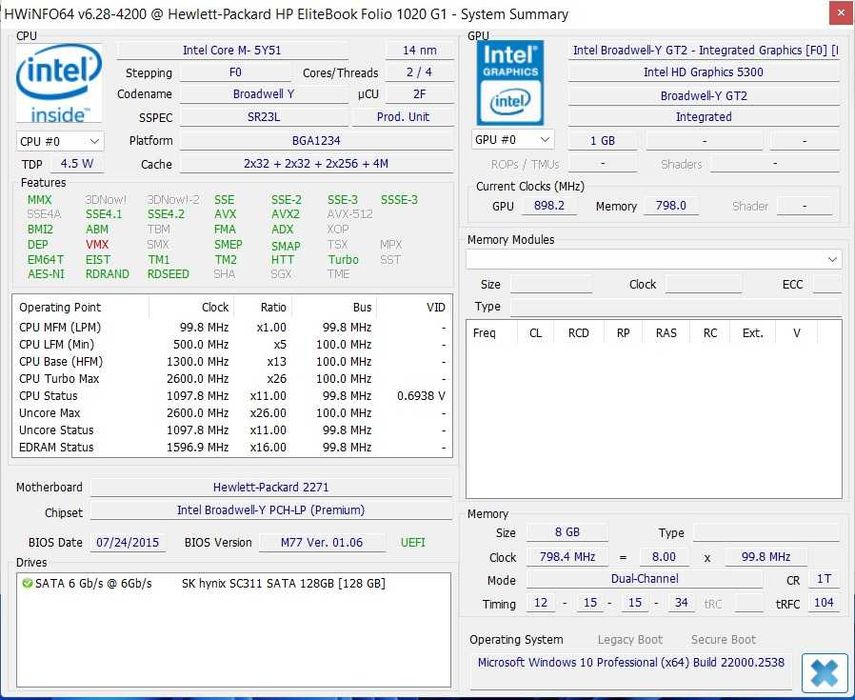Select the EDRAM Status row

[x=232, y=447]
